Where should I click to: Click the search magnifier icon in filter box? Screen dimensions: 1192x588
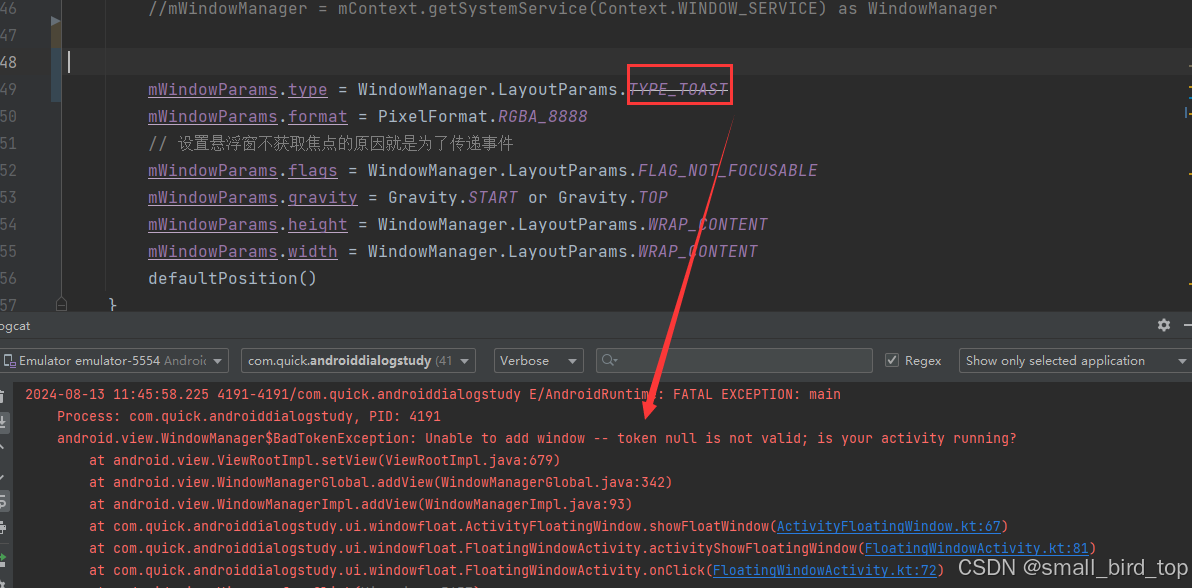click(x=607, y=361)
